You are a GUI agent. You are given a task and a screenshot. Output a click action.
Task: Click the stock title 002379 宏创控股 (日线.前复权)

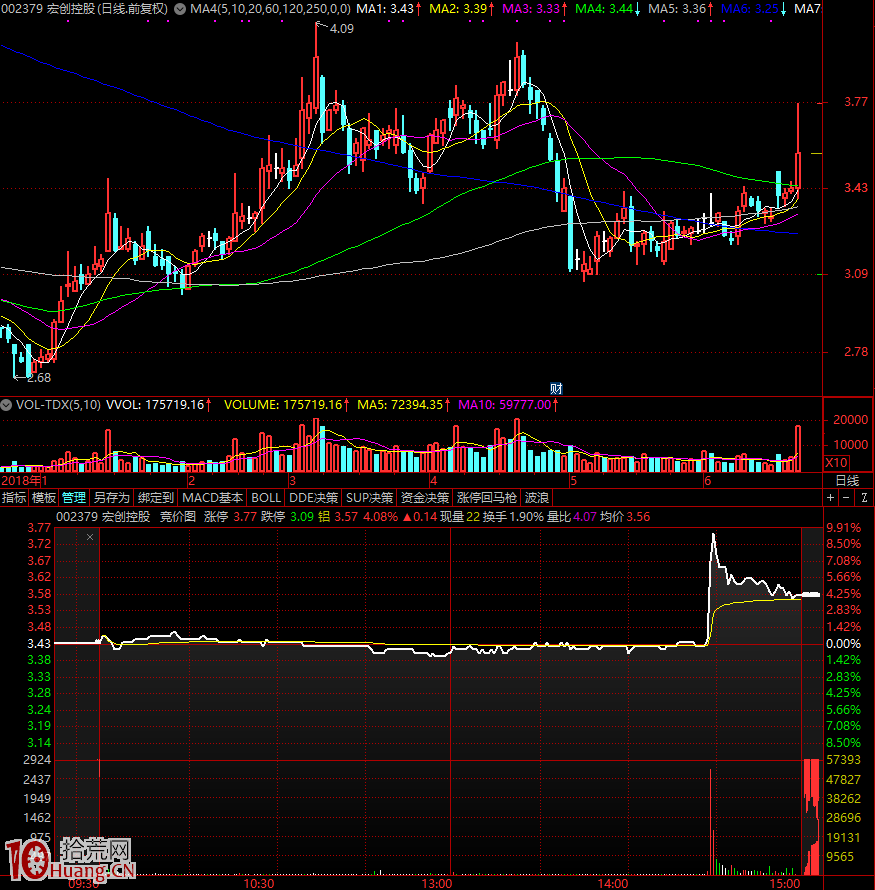85,9
